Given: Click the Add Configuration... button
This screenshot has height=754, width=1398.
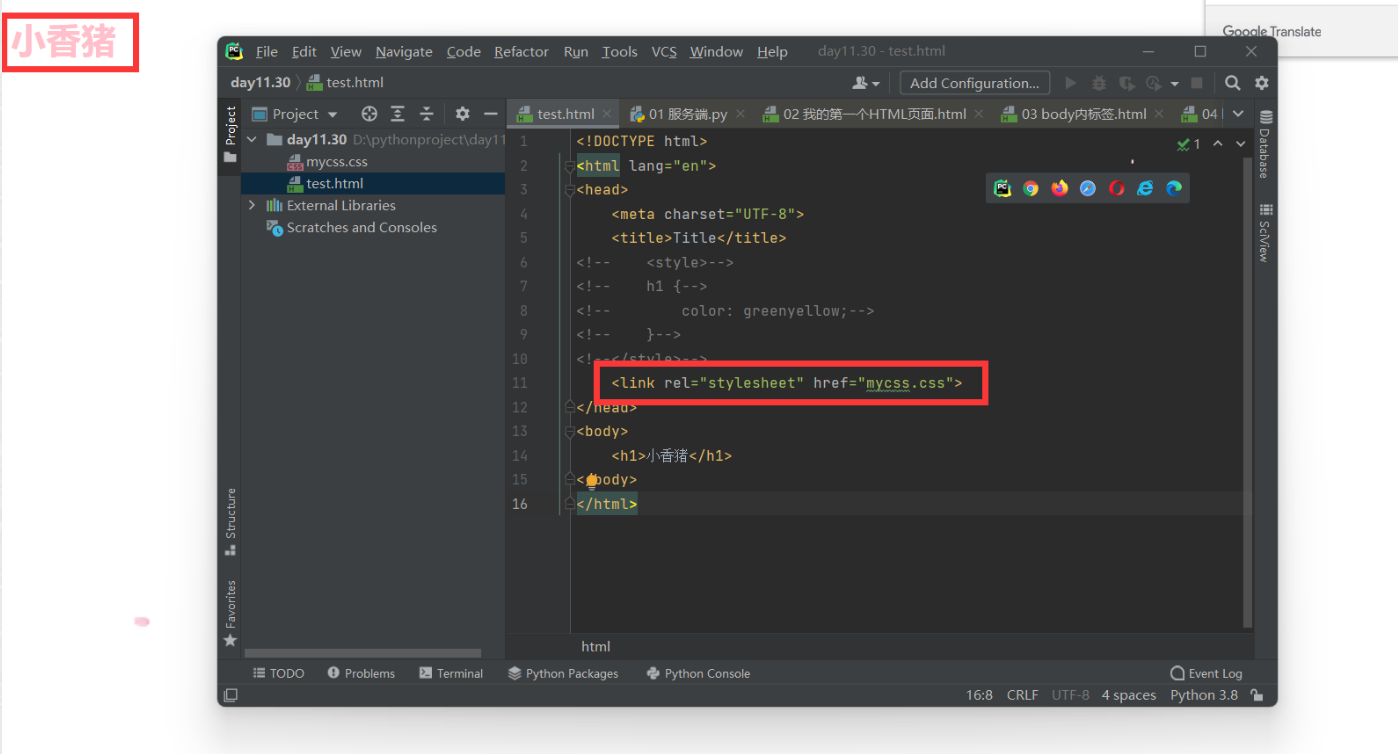Looking at the screenshot, I should coord(975,83).
